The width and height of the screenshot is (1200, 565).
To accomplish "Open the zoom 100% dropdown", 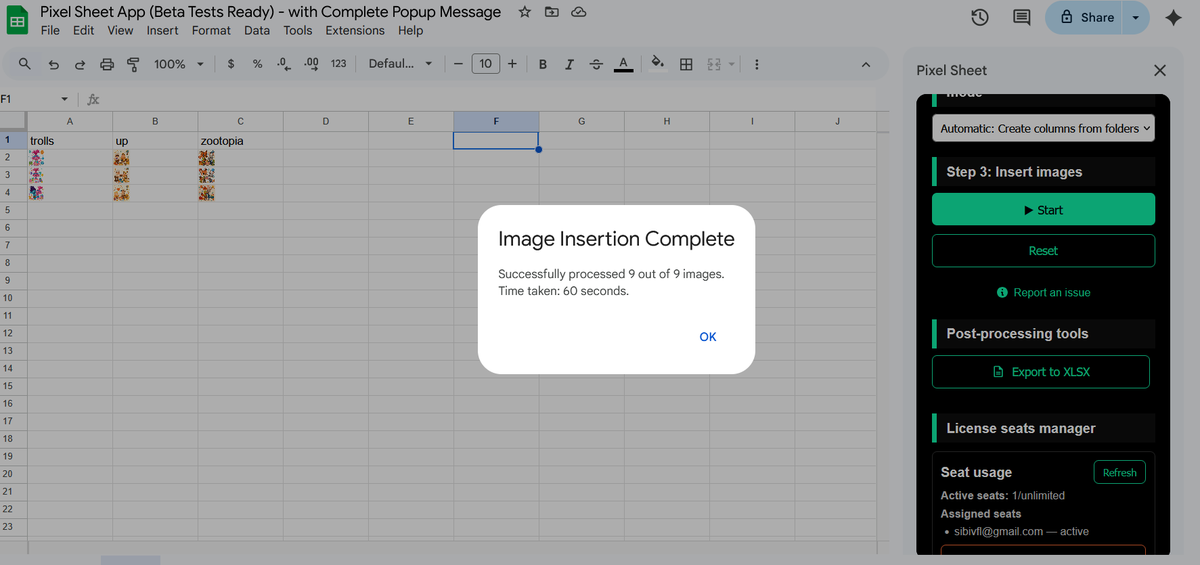I will [x=179, y=64].
